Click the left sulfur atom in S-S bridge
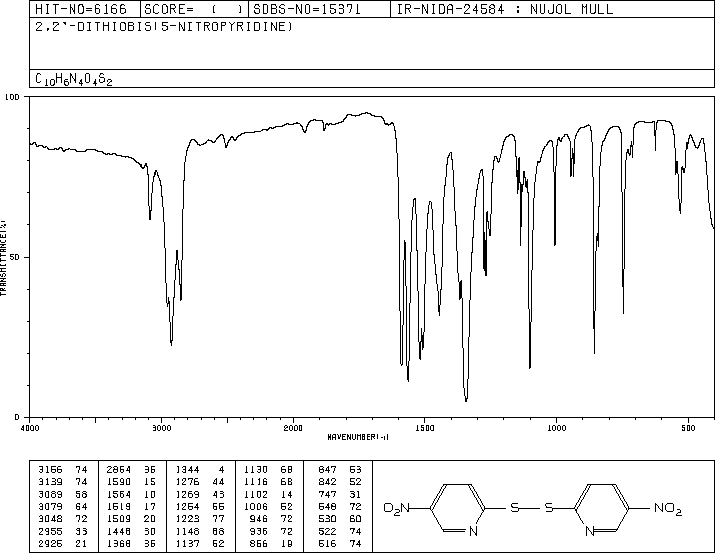The height and width of the screenshot is (553, 715). (515, 507)
